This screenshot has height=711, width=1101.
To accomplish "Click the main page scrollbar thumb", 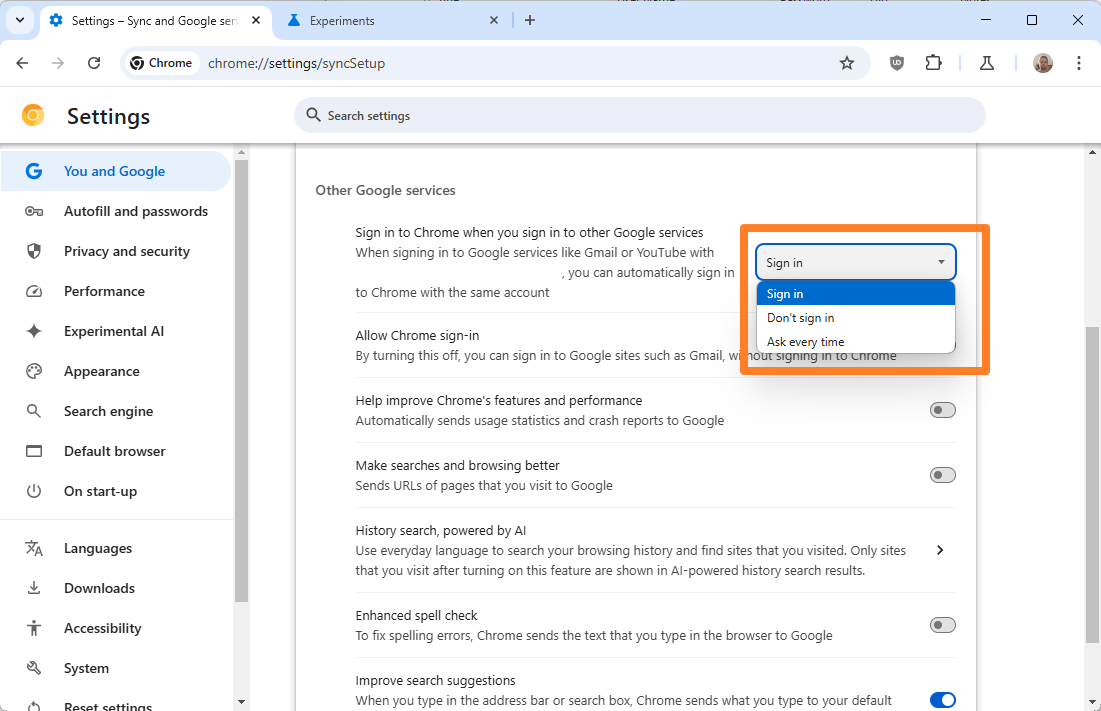I will pyautogui.click(x=1093, y=484).
